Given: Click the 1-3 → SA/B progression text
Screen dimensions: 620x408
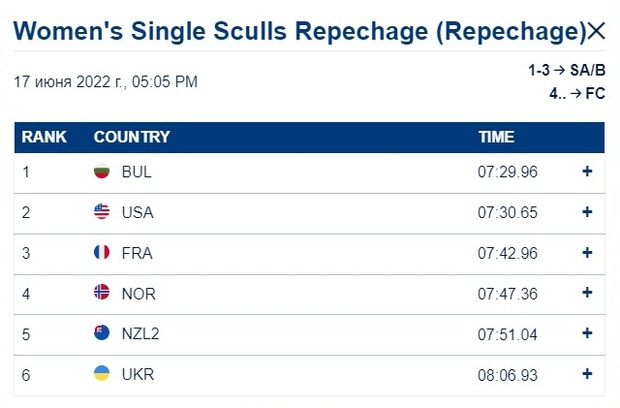Looking at the screenshot, I should tap(567, 70).
